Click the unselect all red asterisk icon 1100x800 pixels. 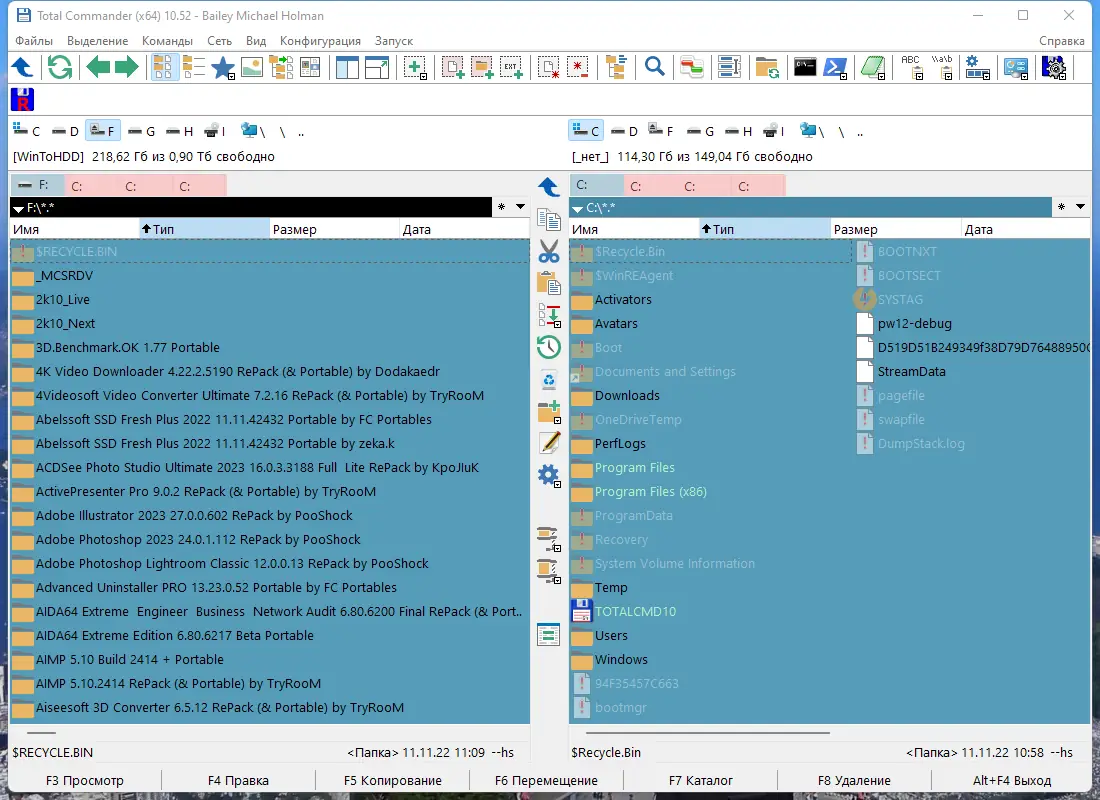point(577,68)
